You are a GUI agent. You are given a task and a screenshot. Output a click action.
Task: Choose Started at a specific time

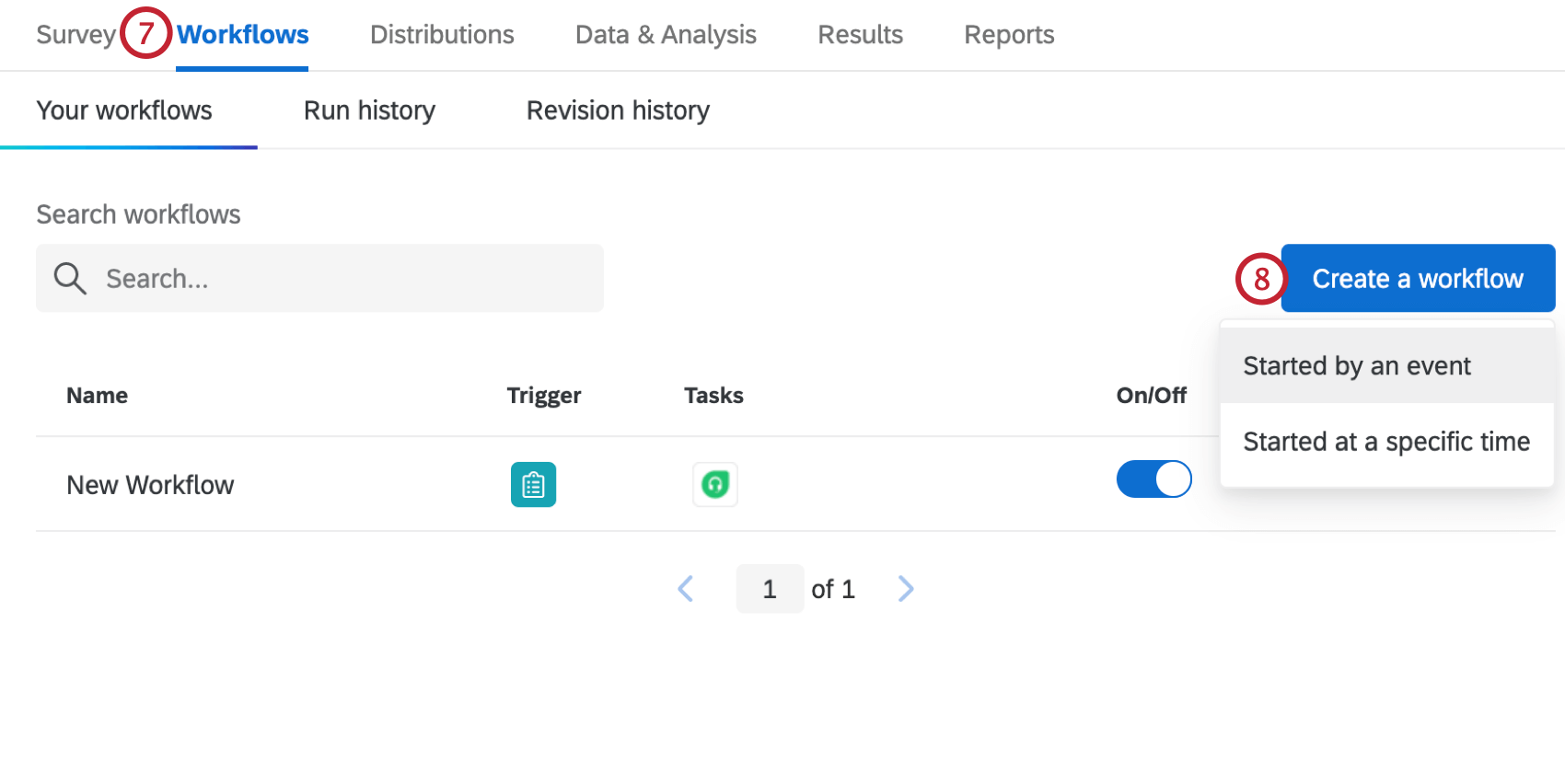pos(1385,443)
